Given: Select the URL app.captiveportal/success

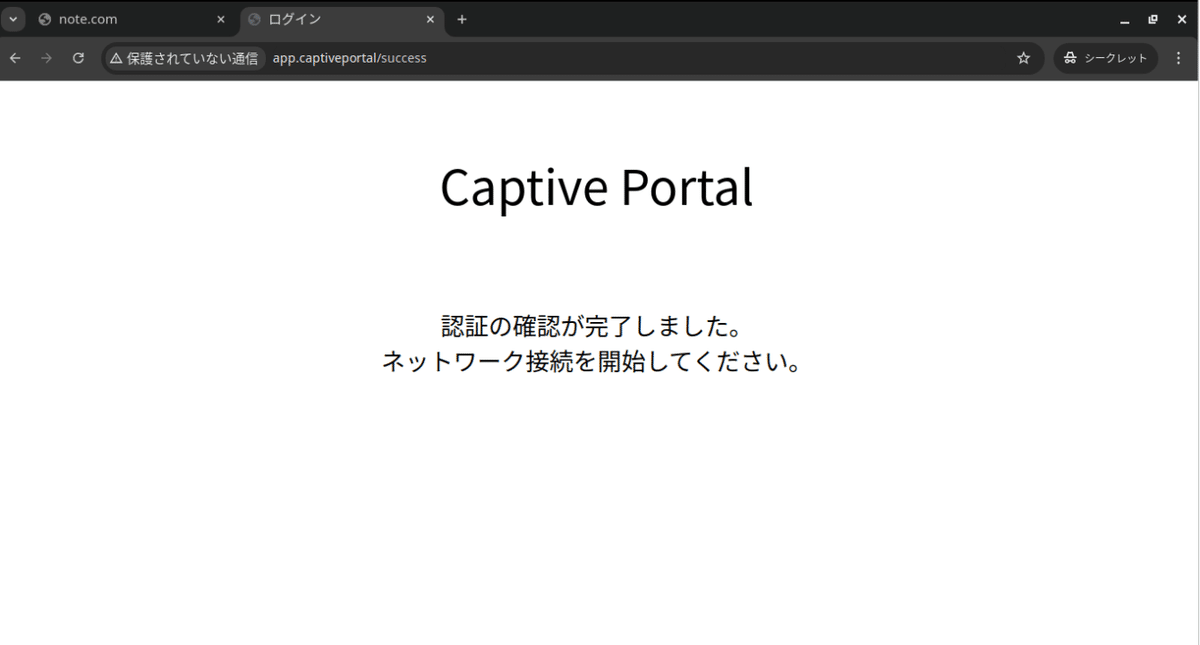Looking at the screenshot, I should tap(350, 58).
